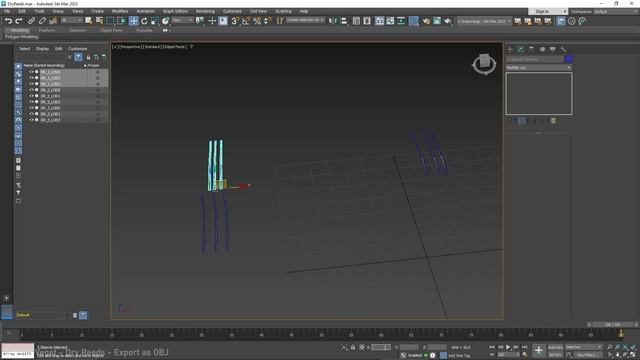Redo the action in main toolbar
Image resolution: width=640 pixels, height=360 pixels.
(x=18, y=21)
